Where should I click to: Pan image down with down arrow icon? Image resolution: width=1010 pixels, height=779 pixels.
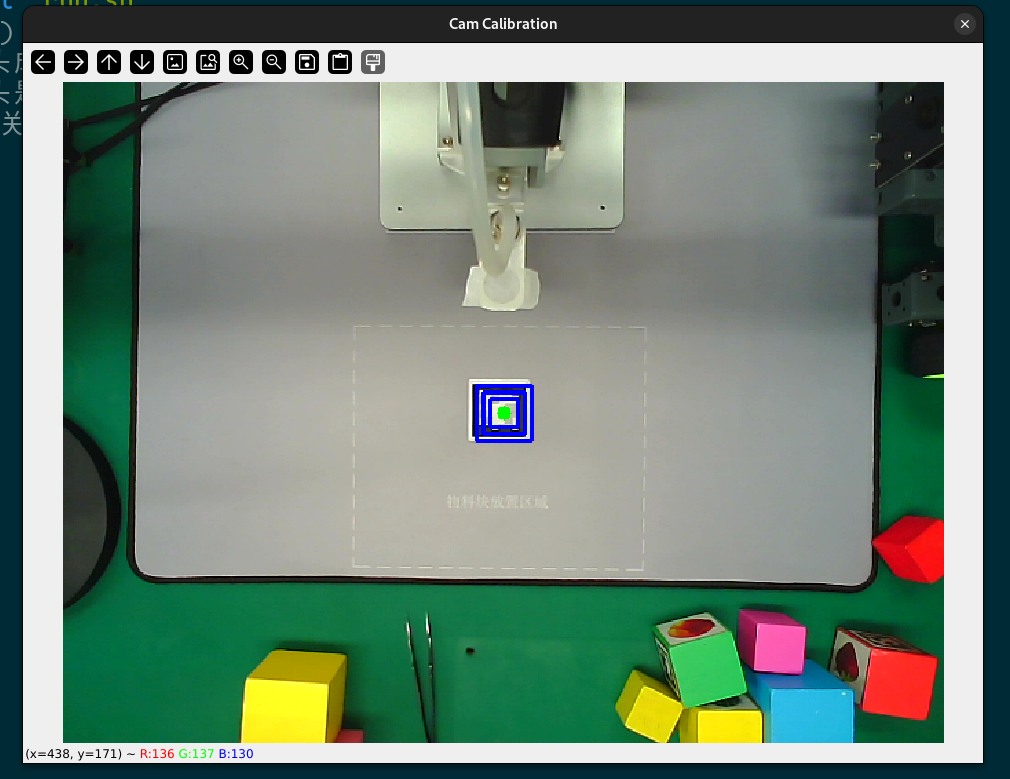click(142, 63)
